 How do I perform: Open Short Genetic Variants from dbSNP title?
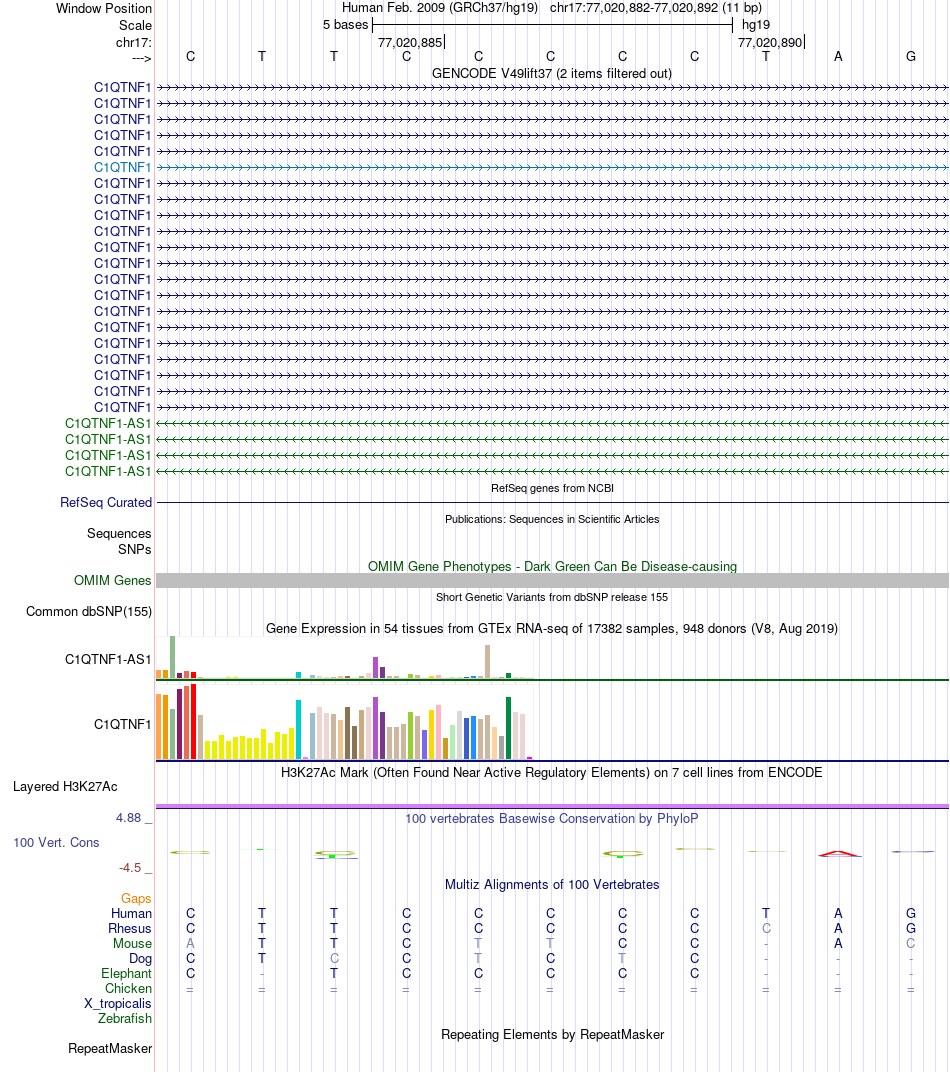click(x=552, y=597)
